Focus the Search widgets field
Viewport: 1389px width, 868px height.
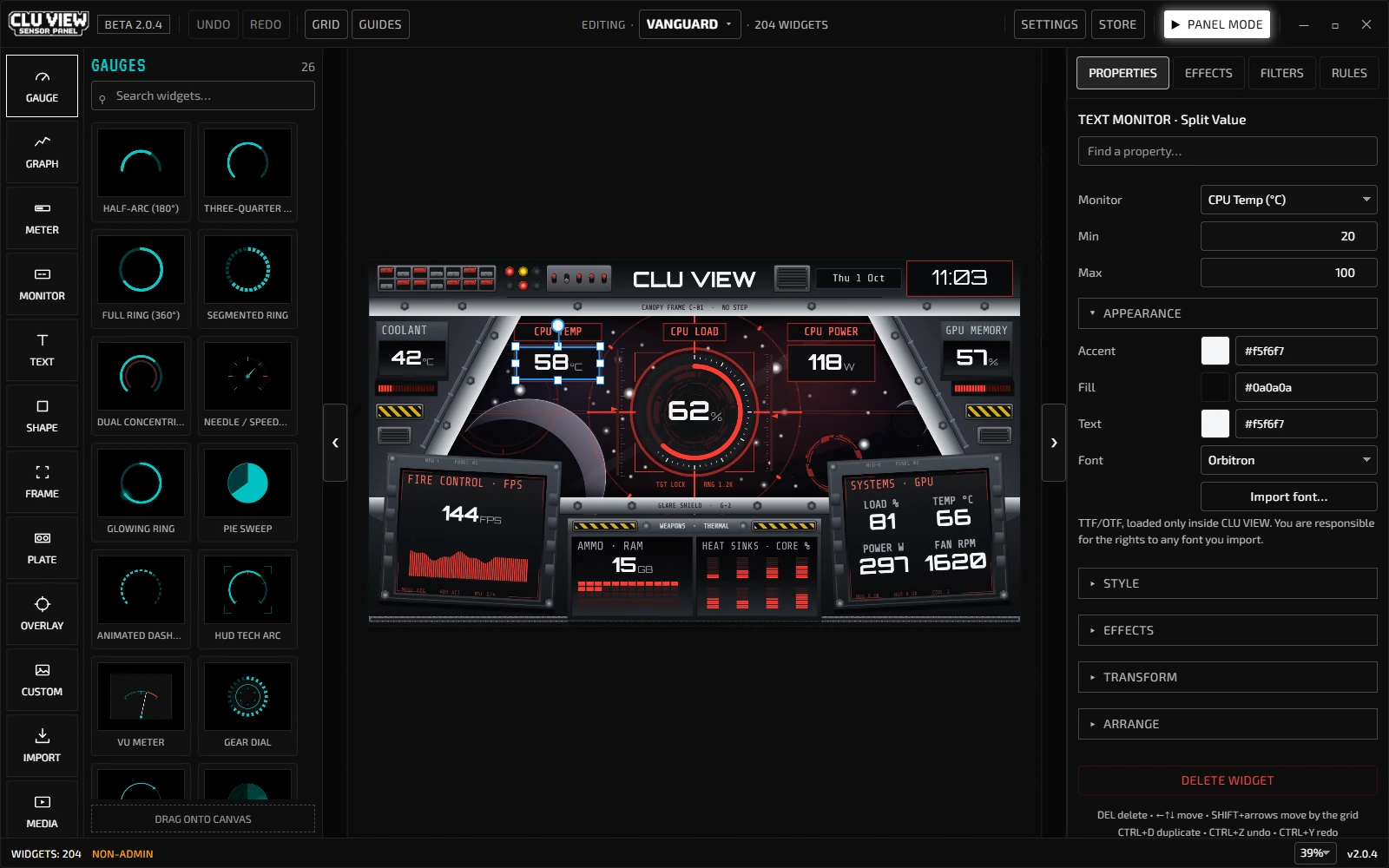(203, 95)
